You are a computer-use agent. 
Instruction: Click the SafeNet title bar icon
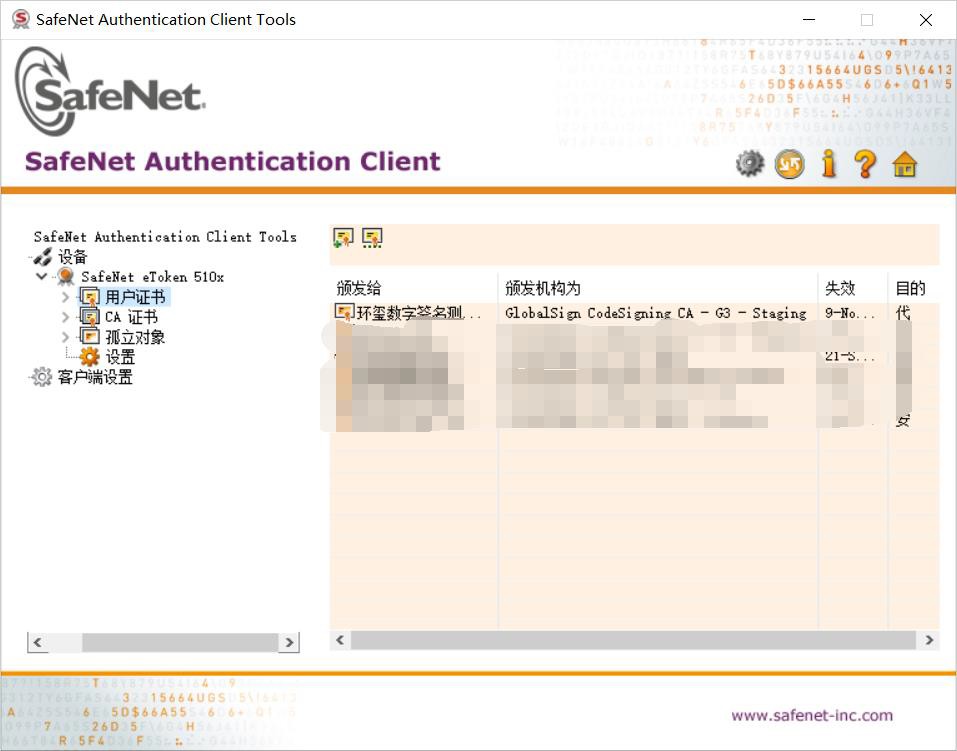point(21,20)
